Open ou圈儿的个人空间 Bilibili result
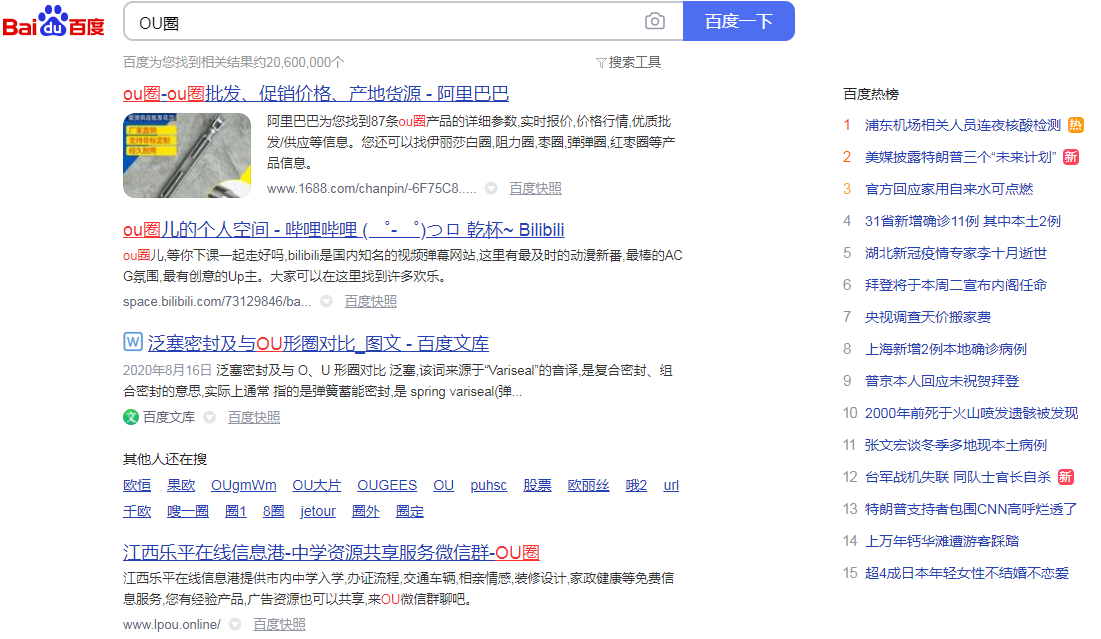This screenshot has width=1101, height=639. [x=343, y=230]
